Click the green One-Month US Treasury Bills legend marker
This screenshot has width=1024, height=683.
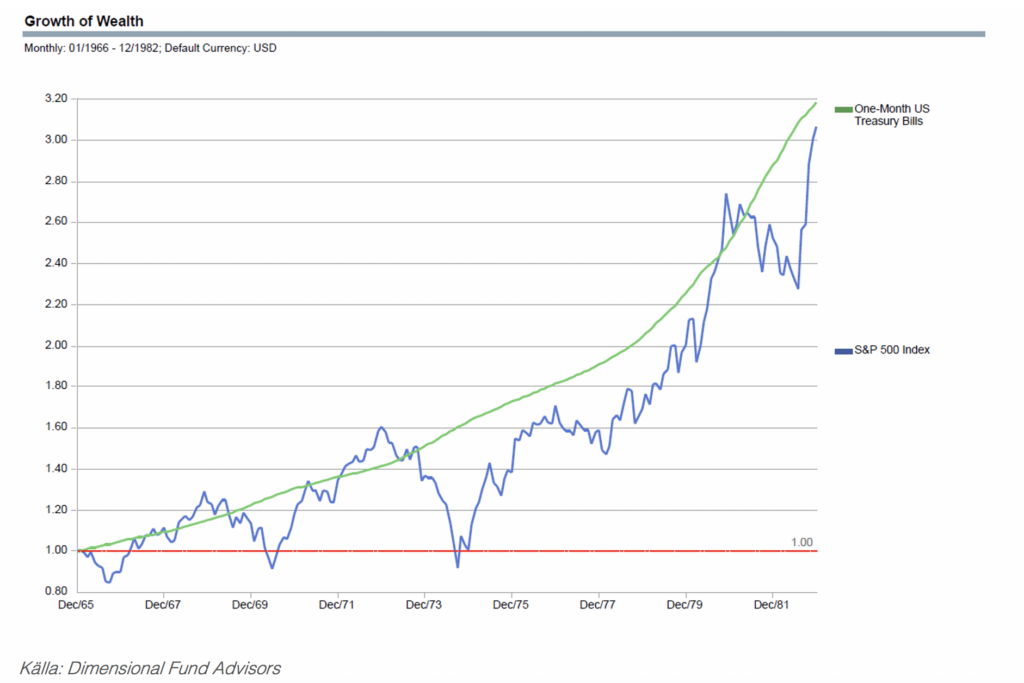(839, 108)
